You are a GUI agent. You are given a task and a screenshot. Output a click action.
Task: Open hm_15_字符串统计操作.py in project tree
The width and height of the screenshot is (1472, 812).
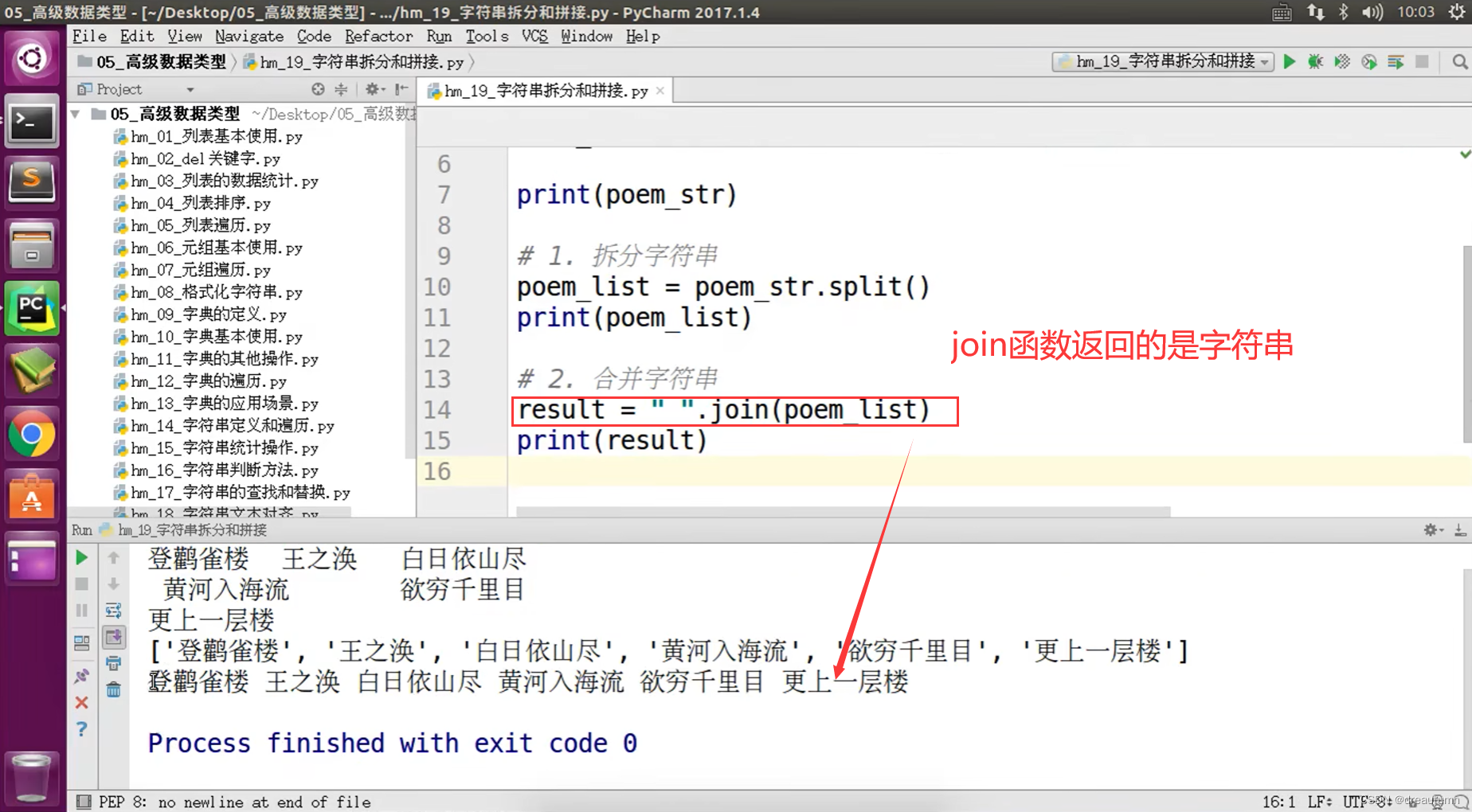[216, 449]
